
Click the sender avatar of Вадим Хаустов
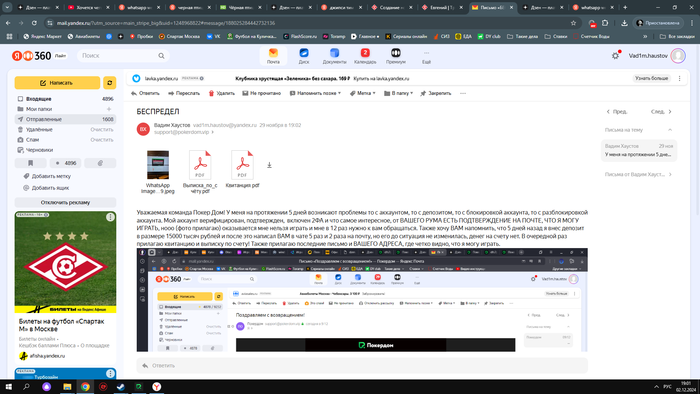click(x=143, y=129)
